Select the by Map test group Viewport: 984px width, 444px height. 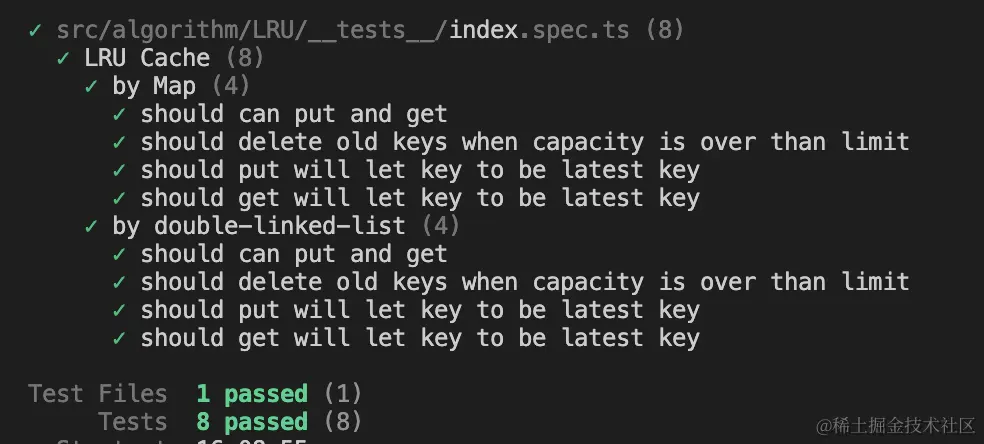154,86
